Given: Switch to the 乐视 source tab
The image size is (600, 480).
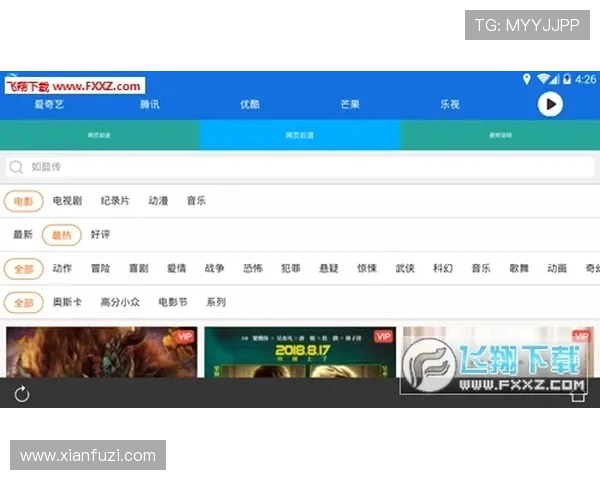Looking at the screenshot, I should 450,104.
